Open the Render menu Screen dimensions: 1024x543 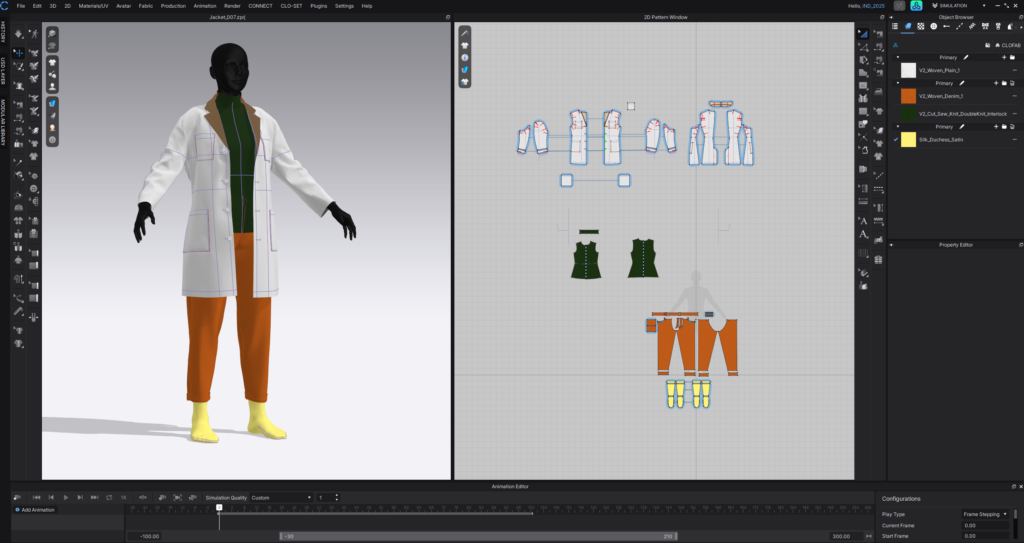click(232, 6)
